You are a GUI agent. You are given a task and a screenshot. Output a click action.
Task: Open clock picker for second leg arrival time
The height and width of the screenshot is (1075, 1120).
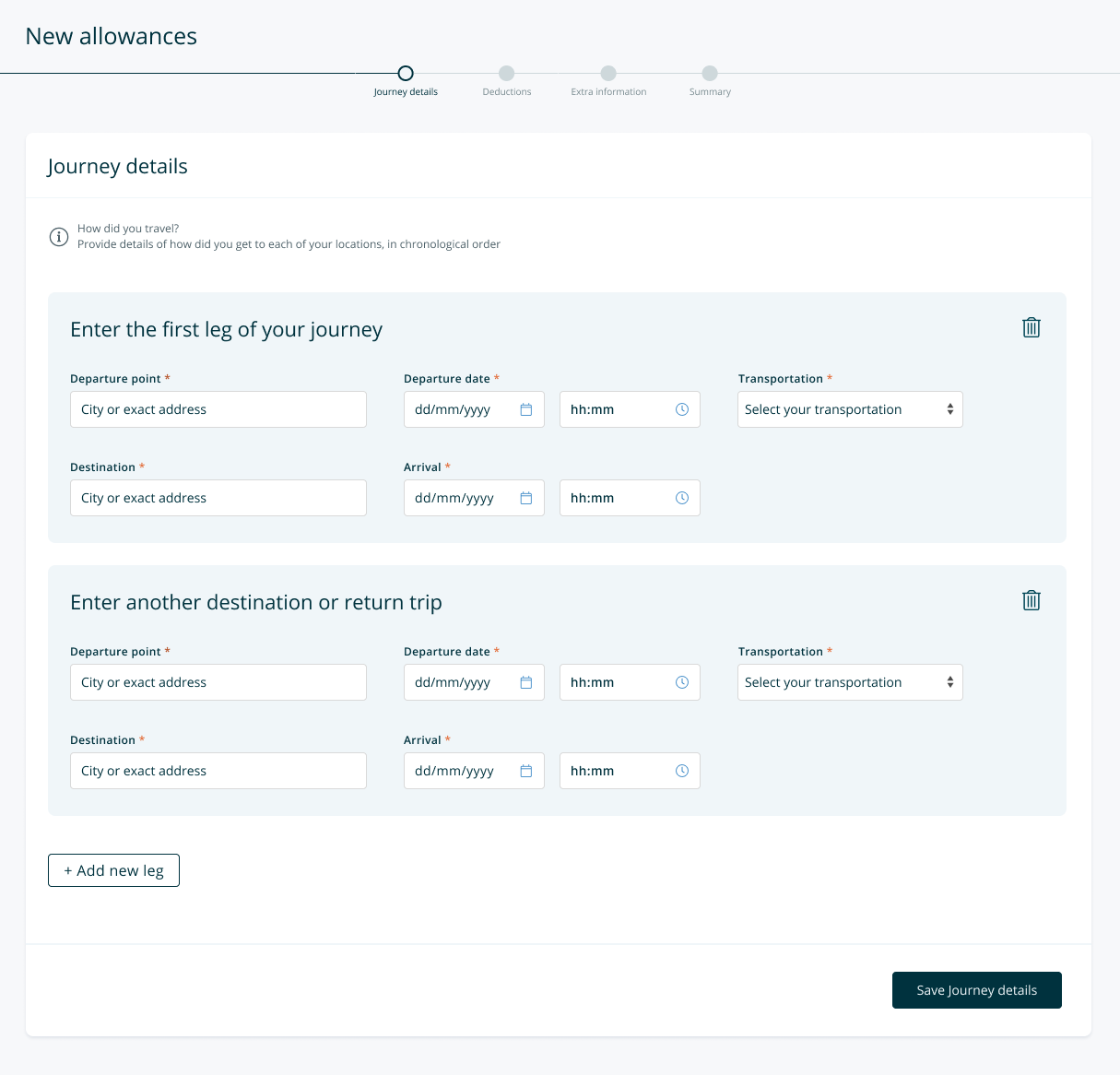(682, 771)
